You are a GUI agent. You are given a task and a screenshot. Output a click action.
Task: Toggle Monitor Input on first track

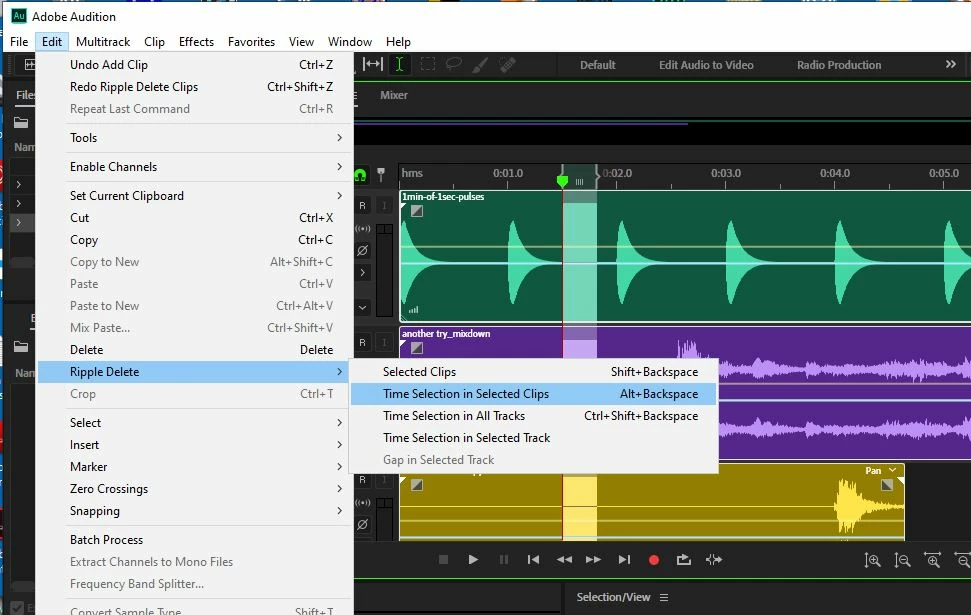click(384, 206)
